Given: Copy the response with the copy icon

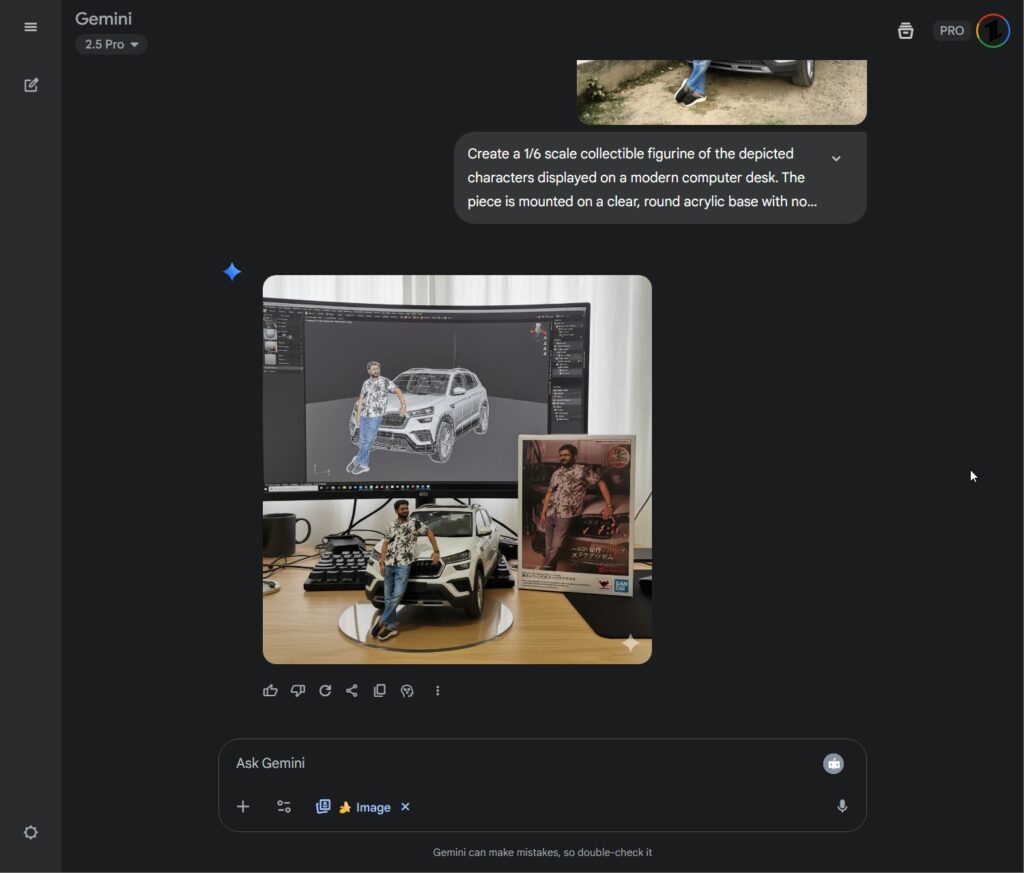Looking at the screenshot, I should (380, 690).
